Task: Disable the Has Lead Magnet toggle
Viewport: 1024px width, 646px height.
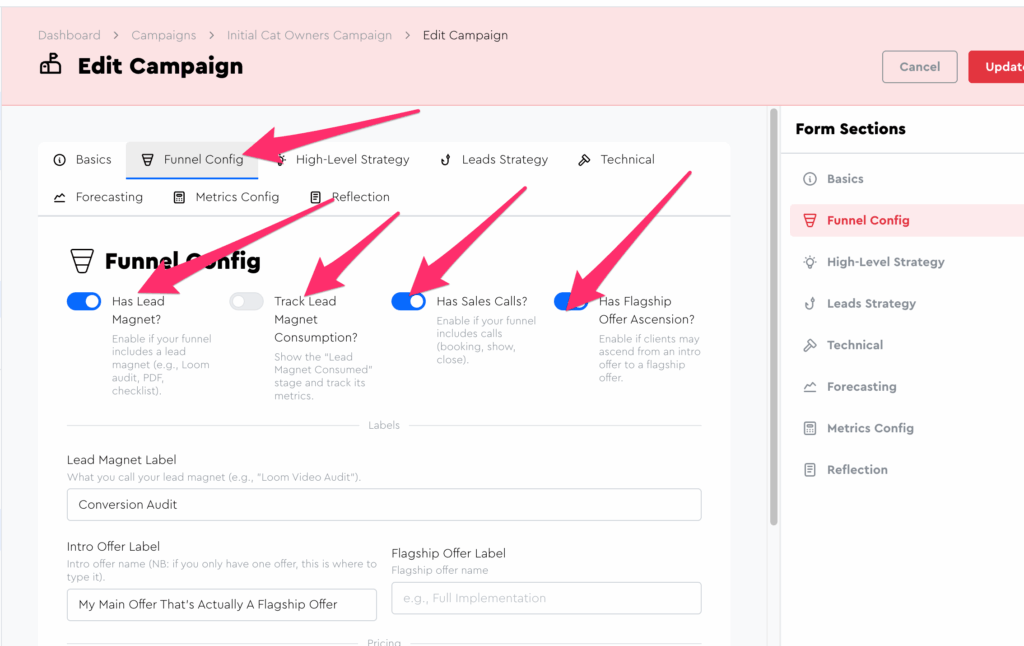Action: [x=84, y=301]
